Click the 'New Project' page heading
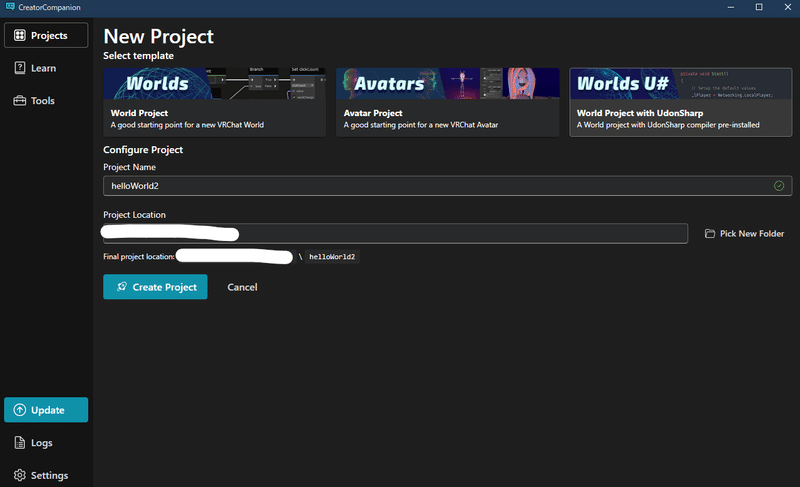Viewport: 800px width, 487px height. point(158,37)
